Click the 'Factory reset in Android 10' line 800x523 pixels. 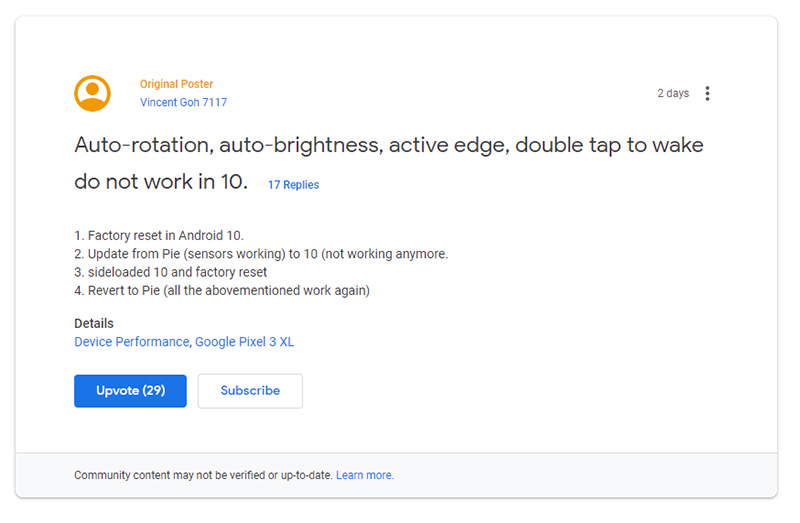click(x=159, y=236)
